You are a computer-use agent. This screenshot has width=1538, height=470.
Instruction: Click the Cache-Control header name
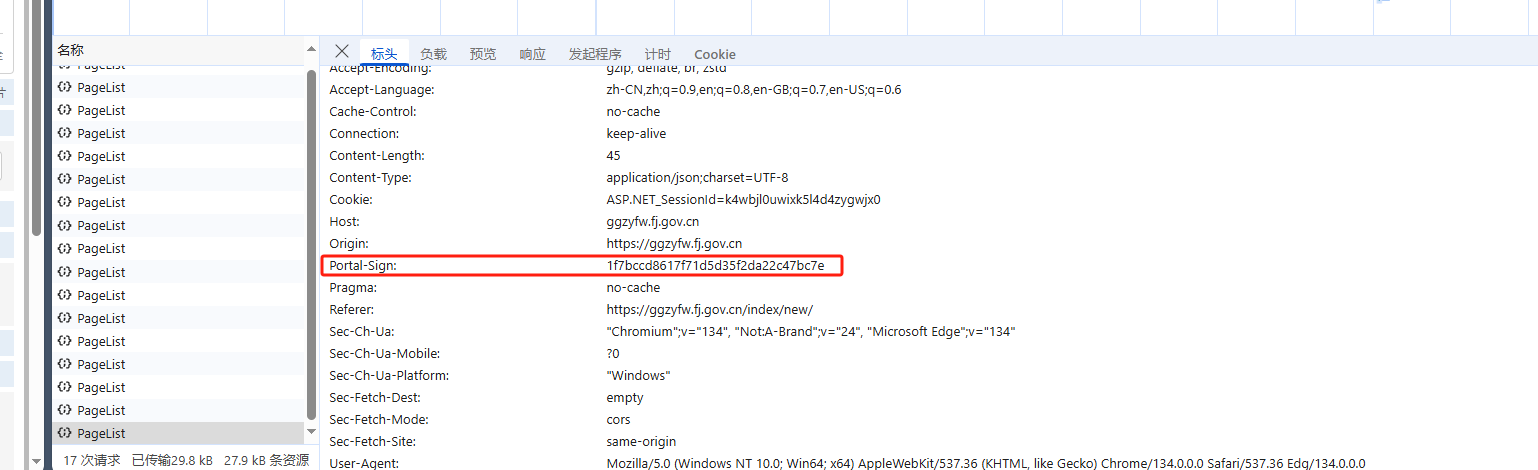point(373,111)
